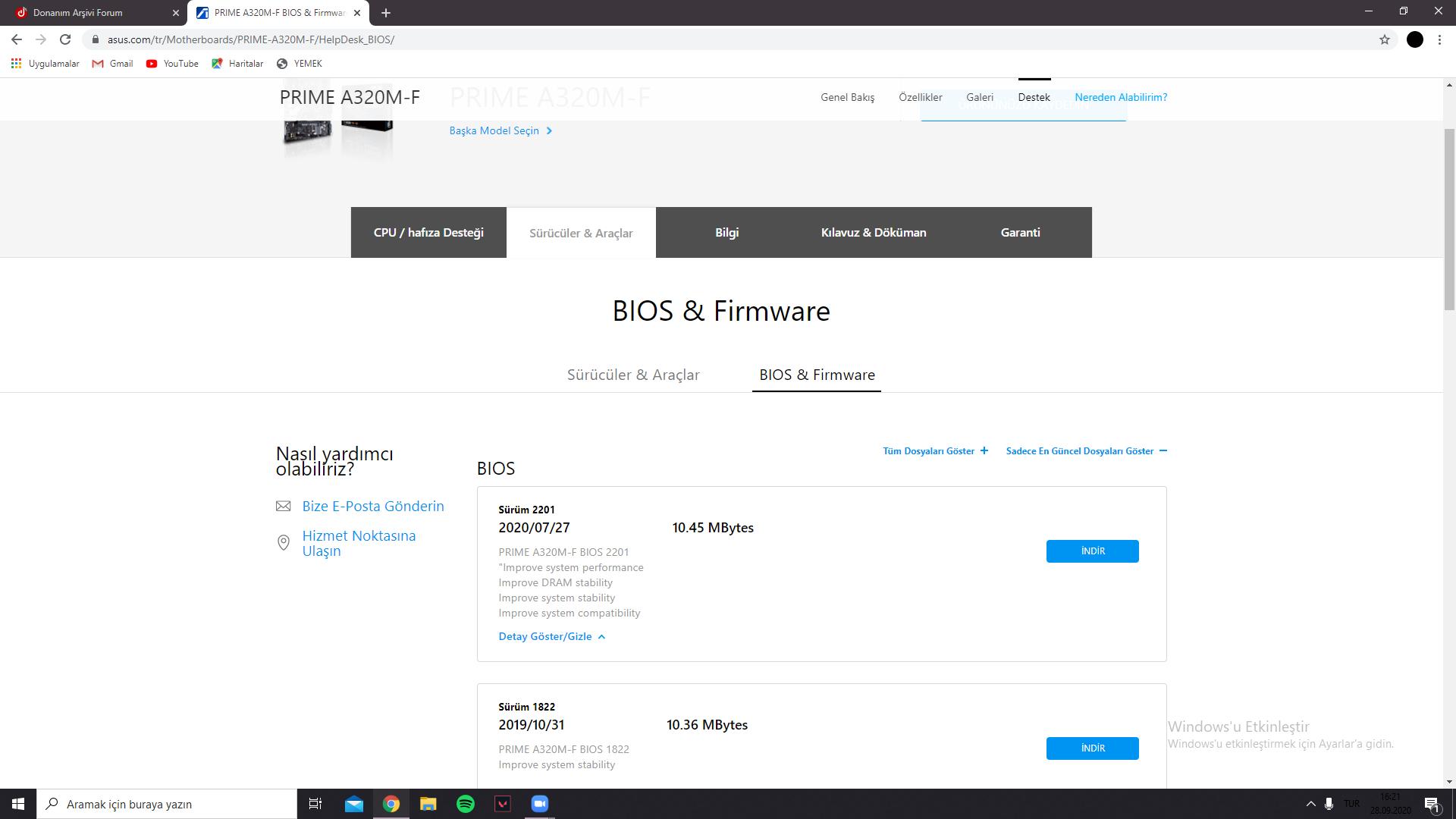This screenshot has width=1456, height=819.
Task: Open the Windows notification center
Action: click(x=1432, y=804)
